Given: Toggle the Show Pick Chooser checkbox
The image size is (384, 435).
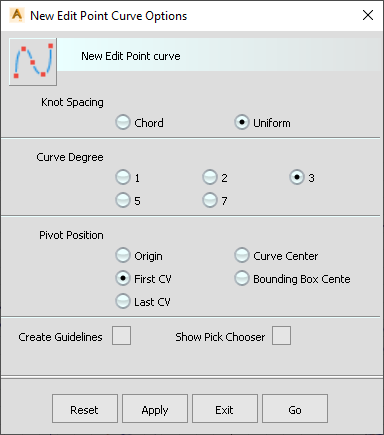Looking at the screenshot, I should coord(281,335).
